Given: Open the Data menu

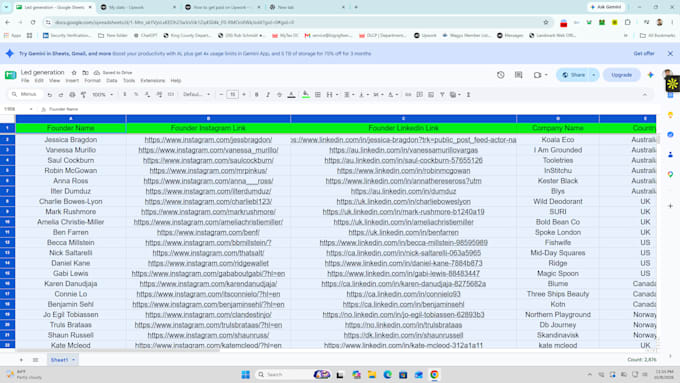Looking at the screenshot, I should pos(112,81).
